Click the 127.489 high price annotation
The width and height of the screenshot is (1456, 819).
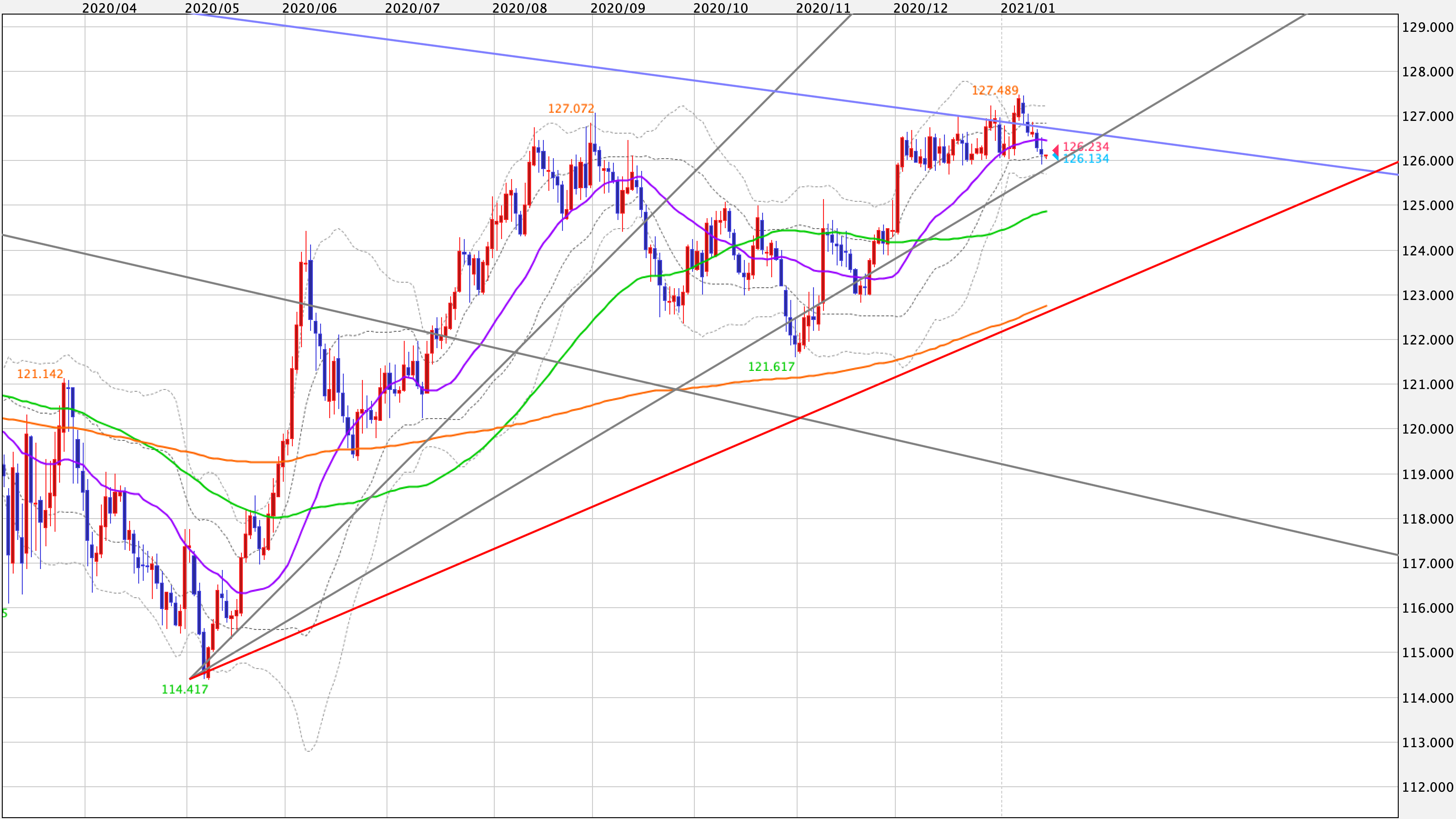[x=995, y=90]
